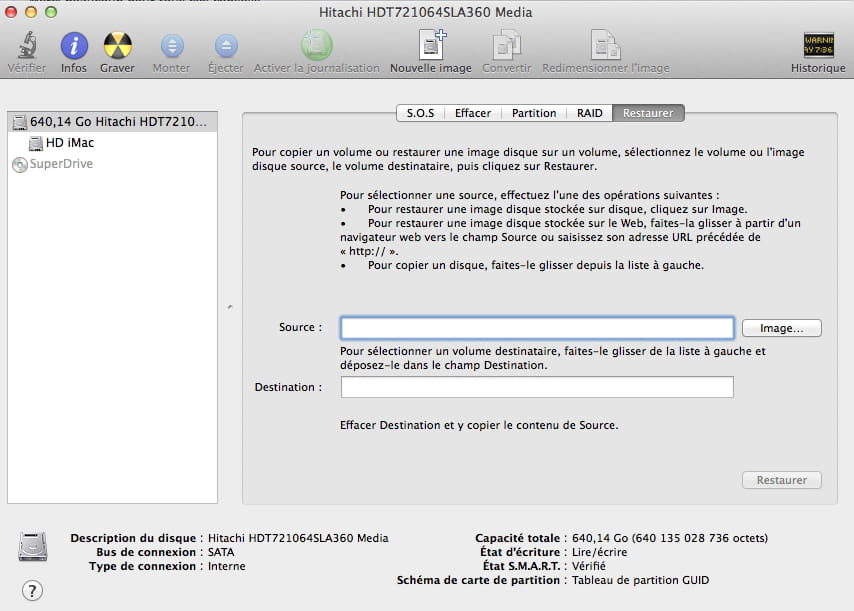Click Activer la journalisation icon

(x=316, y=45)
